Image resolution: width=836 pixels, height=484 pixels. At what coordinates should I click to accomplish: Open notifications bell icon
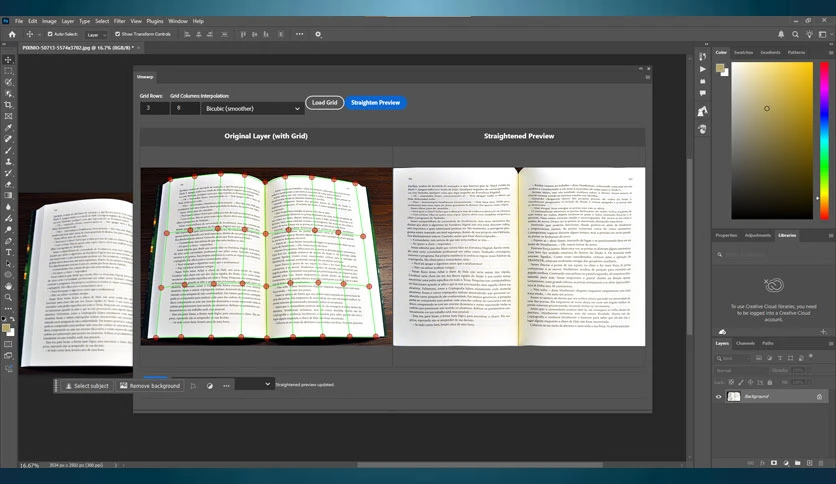pyautogui.click(x=781, y=34)
